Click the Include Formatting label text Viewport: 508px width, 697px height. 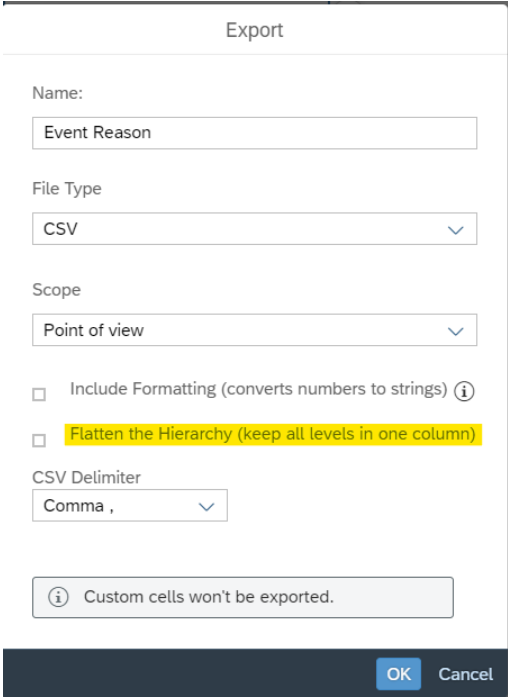(259, 389)
